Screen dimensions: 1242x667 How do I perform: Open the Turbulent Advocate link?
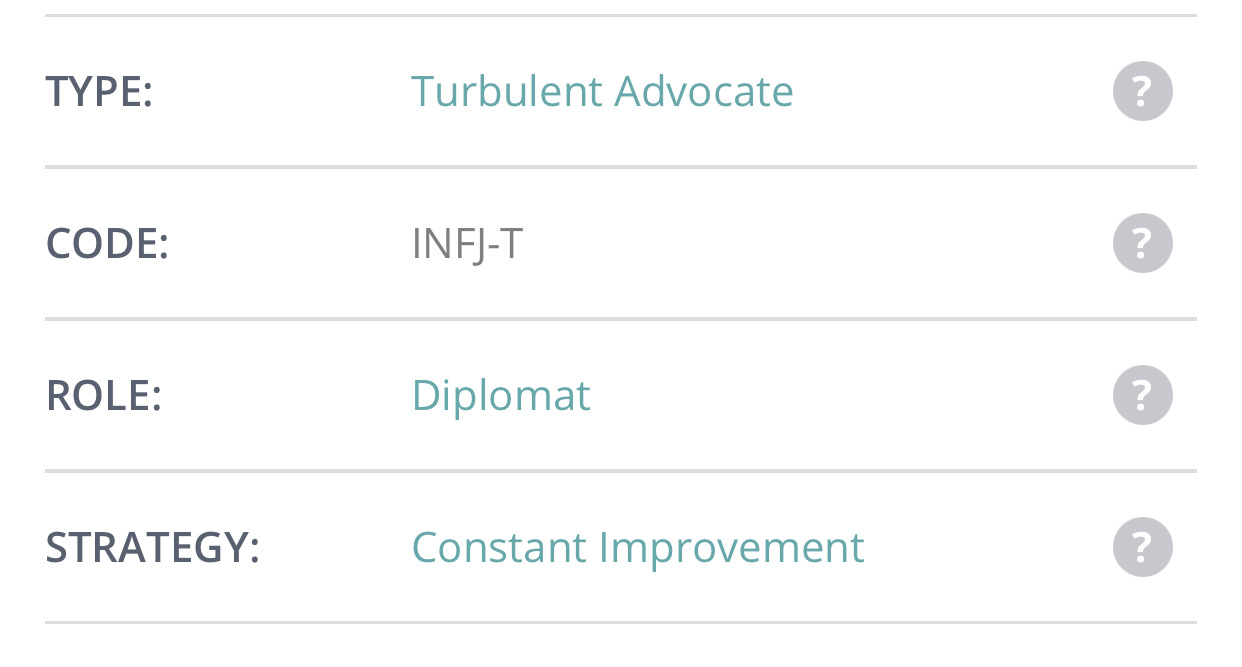point(602,91)
